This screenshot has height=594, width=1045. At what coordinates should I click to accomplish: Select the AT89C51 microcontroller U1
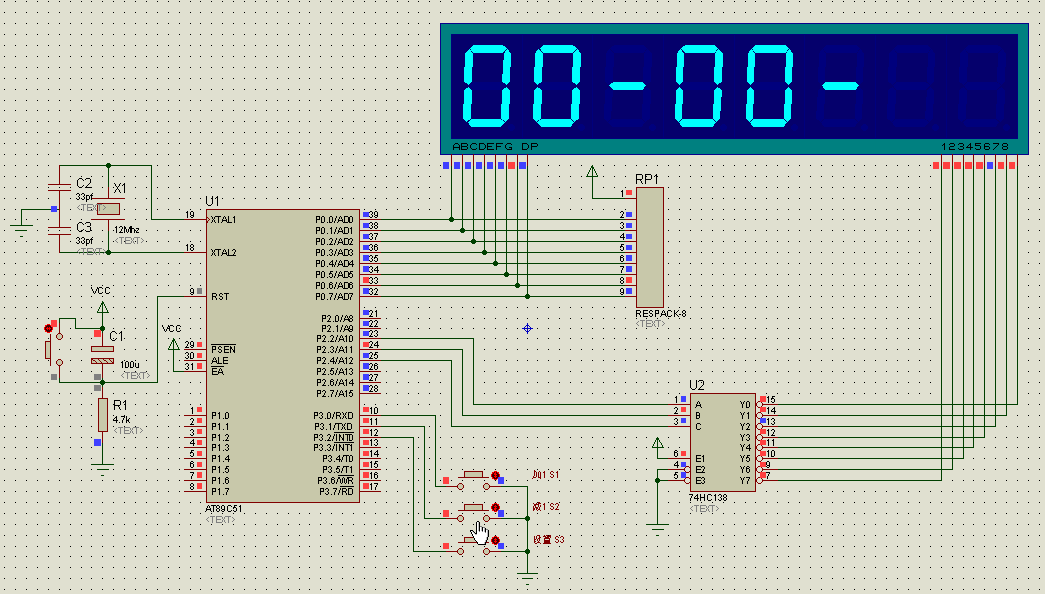tap(283, 356)
